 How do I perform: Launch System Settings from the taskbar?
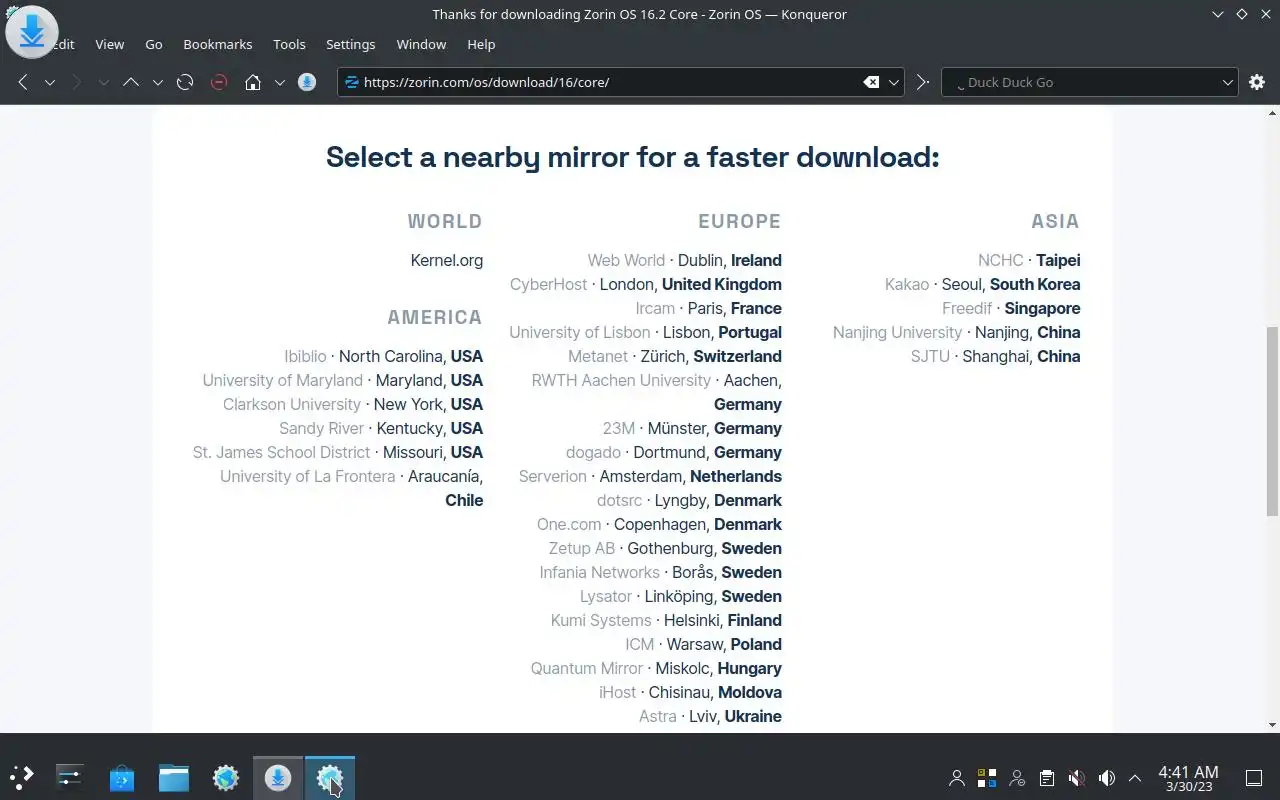point(70,777)
